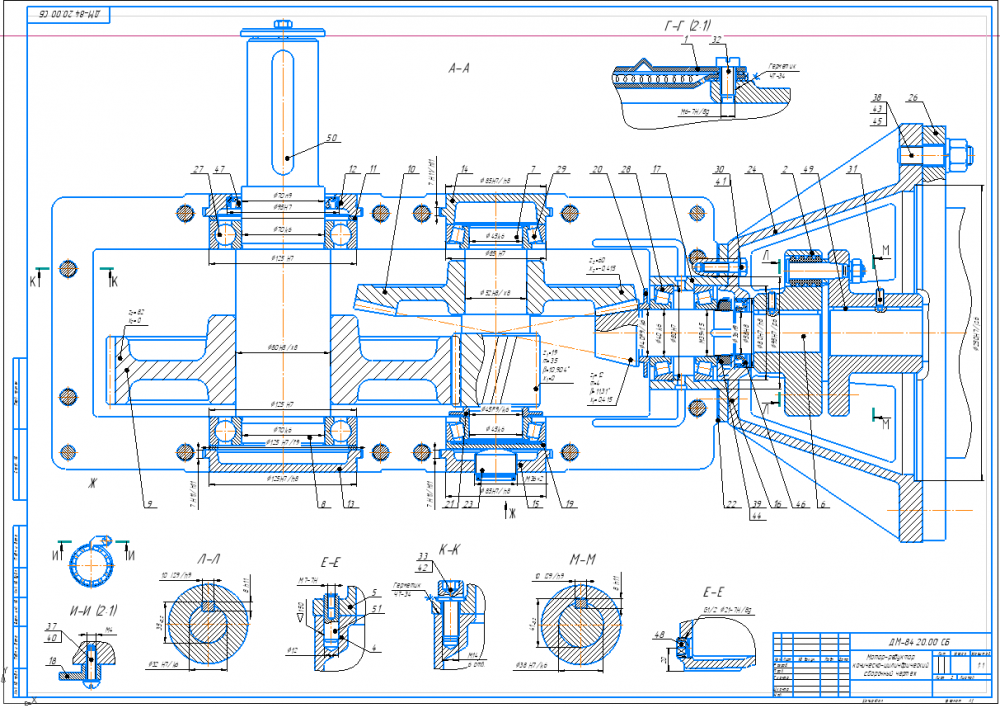Select callout number 32 in the Г-Г view
This screenshot has height=708, width=1000.
pos(716,40)
